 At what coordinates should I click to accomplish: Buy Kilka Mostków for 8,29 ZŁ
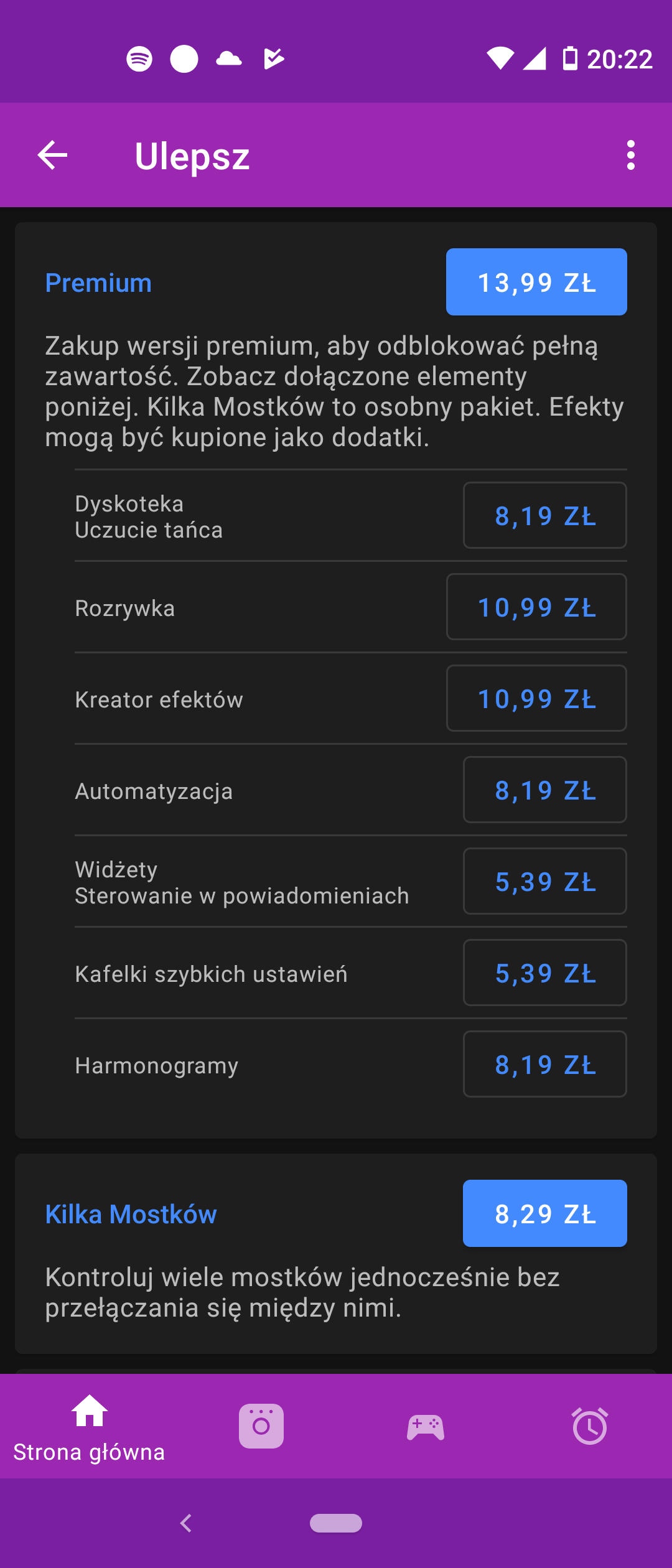(544, 1213)
